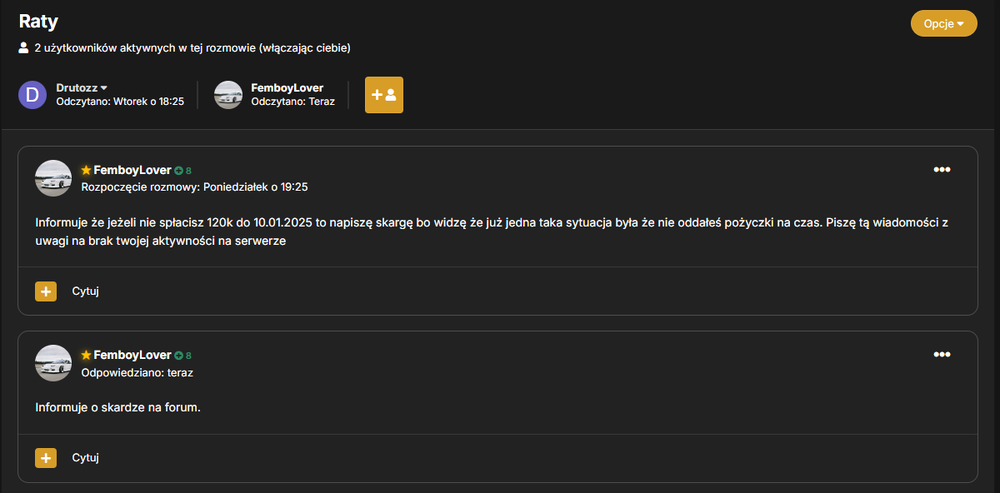Click FemboyLover avatar in participants header
This screenshot has height=493, width=1000.
[x=228, y=95]
